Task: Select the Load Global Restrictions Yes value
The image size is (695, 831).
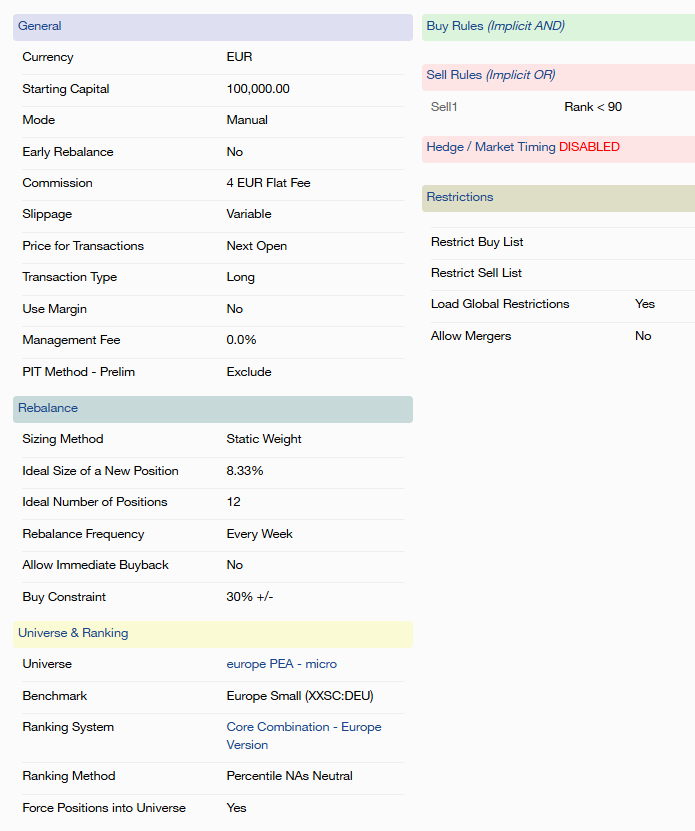Action: [x=645, y=304]
